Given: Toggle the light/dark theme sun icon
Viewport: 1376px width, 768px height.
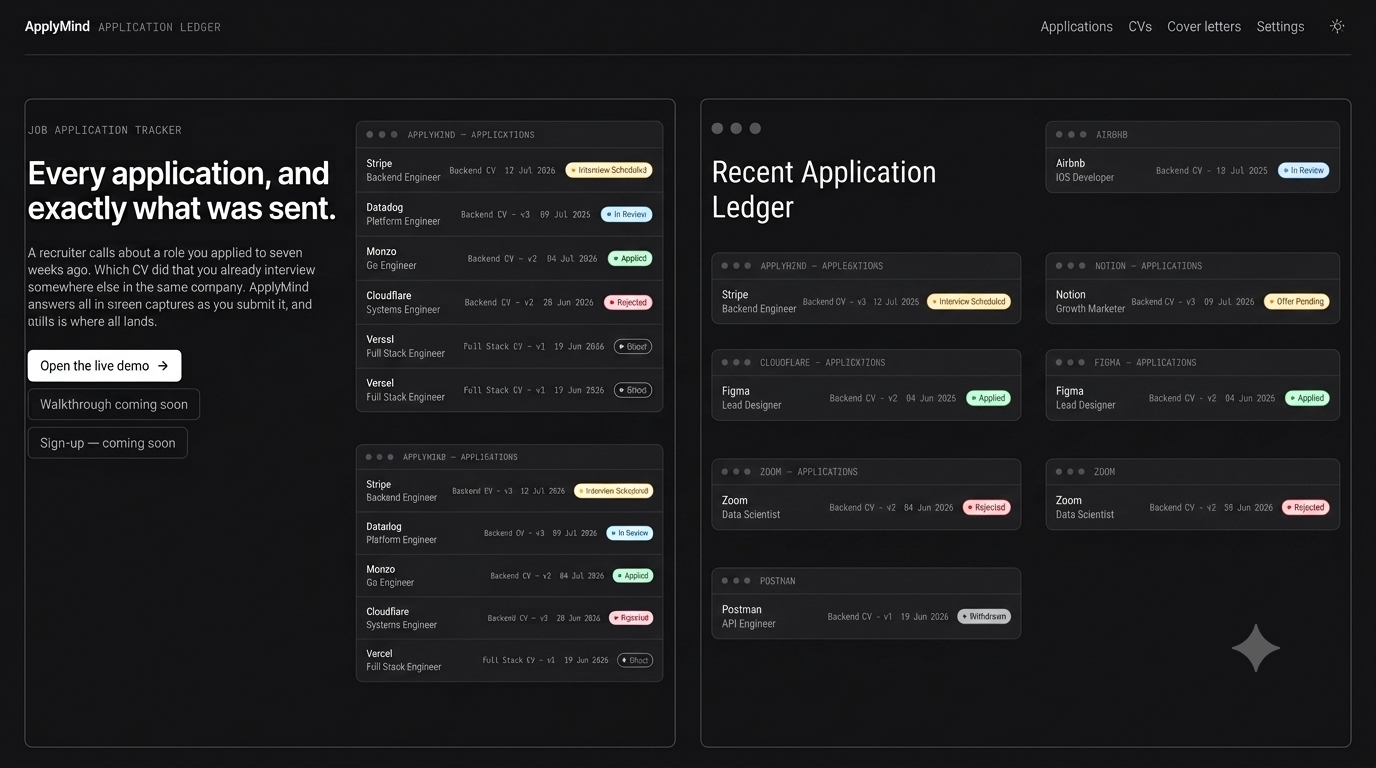Looking at the screenshot, I should click(x=1337, y=27).
